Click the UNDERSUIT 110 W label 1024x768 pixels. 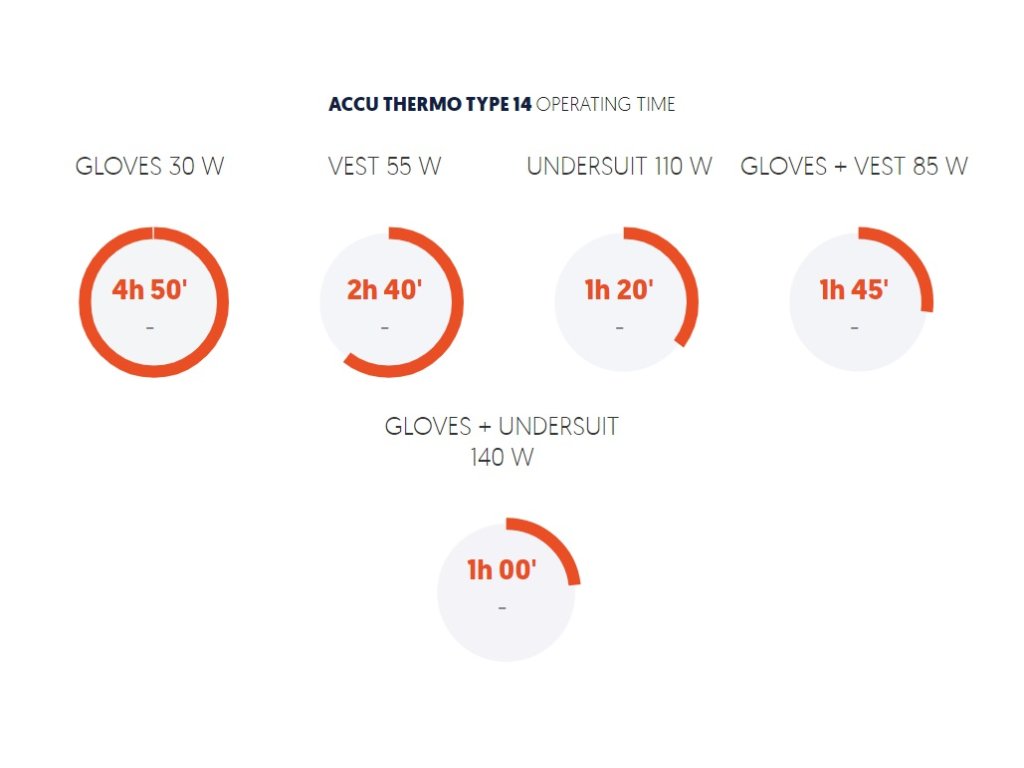619,166
